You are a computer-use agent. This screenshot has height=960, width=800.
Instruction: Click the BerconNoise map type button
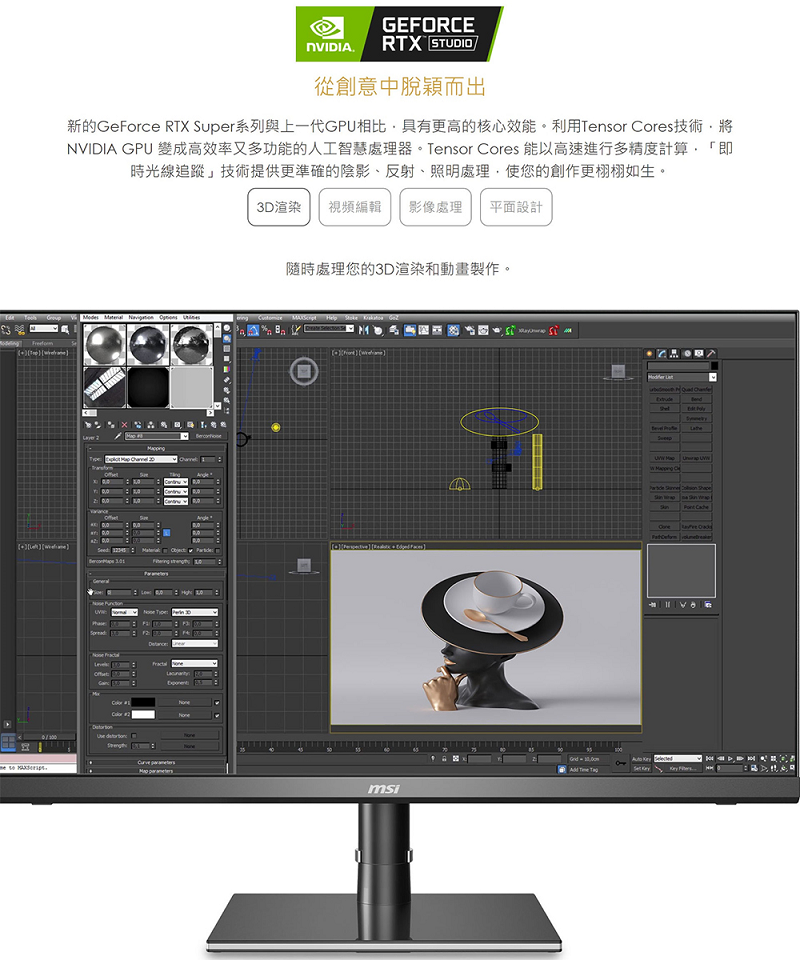[209, 436]
